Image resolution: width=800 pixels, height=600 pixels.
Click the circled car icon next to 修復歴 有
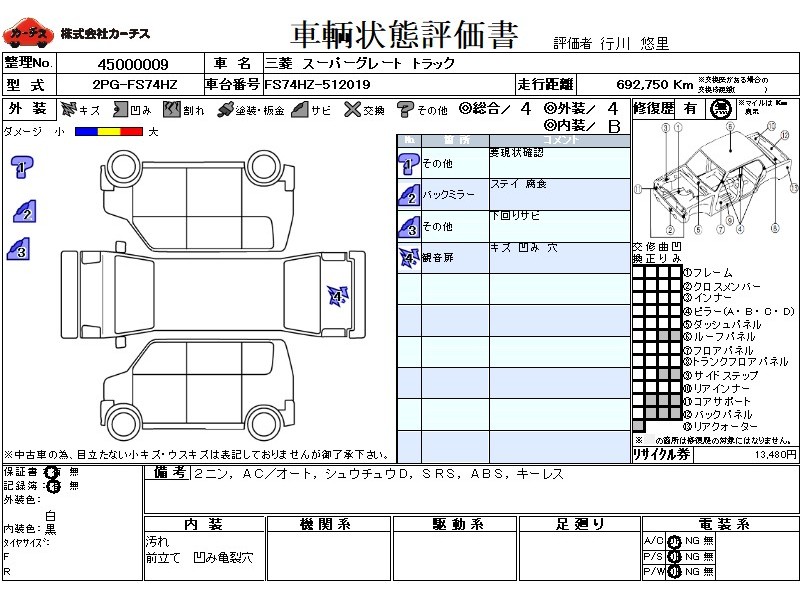click(720, 109)
